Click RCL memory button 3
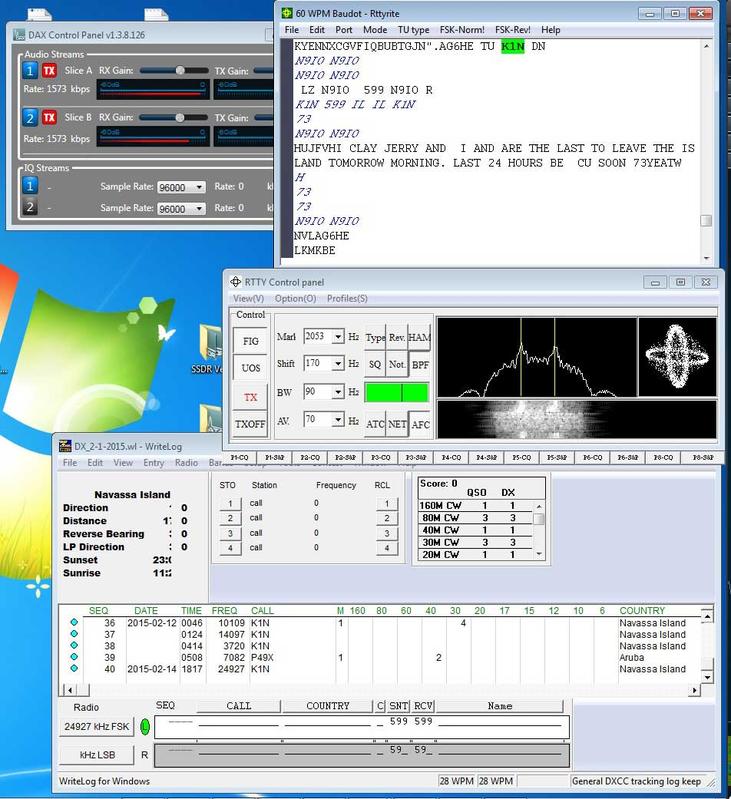The width and height of the screenshot is (731, 799). (x=387, y=534)
